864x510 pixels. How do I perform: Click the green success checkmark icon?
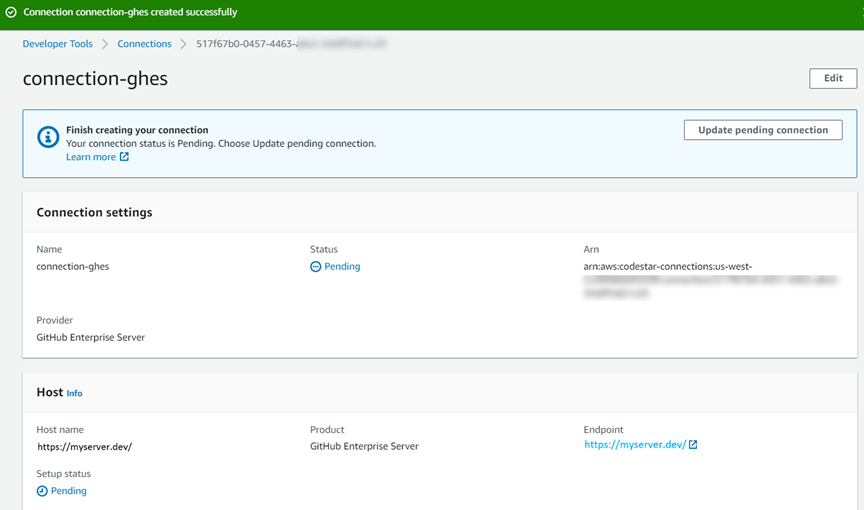point(10,13)
